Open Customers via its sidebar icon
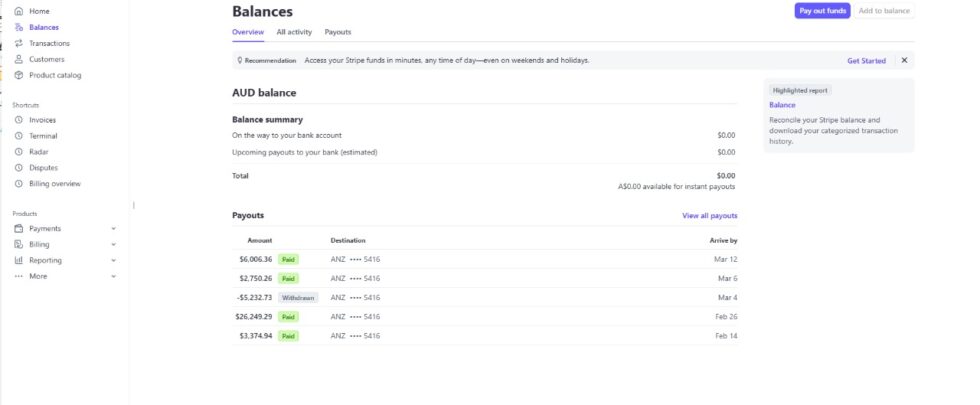This screenshot has height=405, width=980. click(18, 59)
